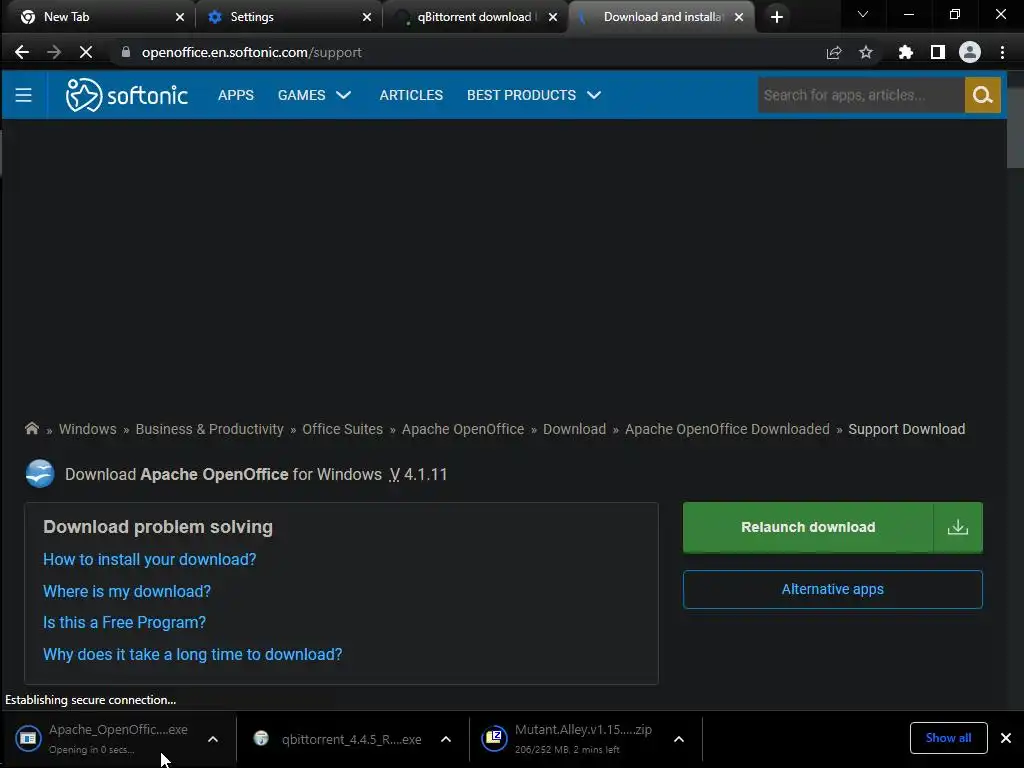Click the 'Support Download' breadcrumb text
Image resolution: width=1024 pixels, height=768 pixels.
[x=906, y=429]
